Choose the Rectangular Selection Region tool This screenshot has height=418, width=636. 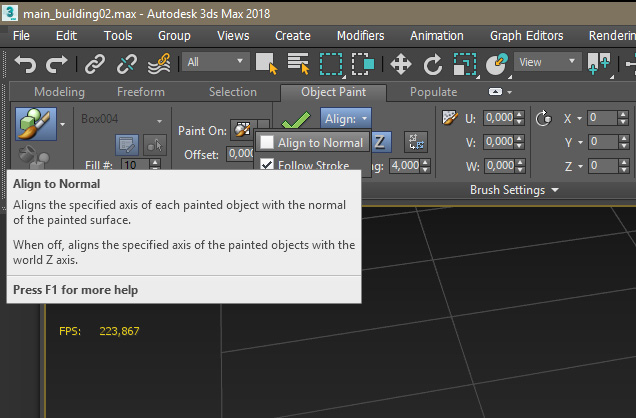click(331, 64)
